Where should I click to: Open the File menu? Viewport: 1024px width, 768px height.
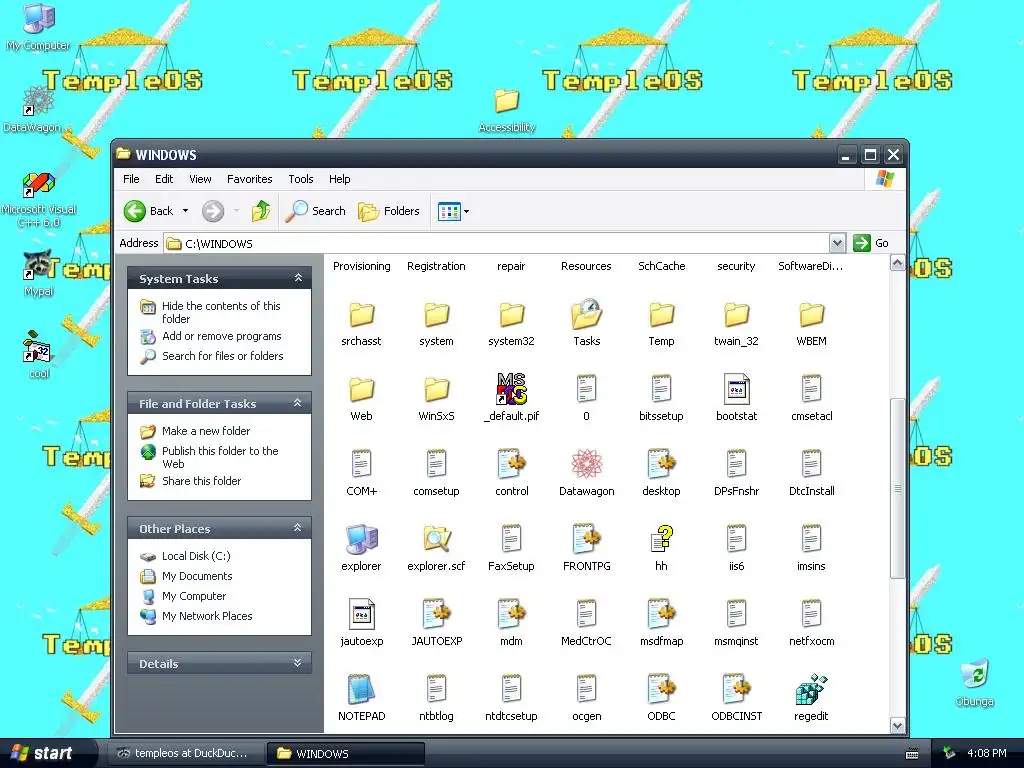[x=131, y=179]
